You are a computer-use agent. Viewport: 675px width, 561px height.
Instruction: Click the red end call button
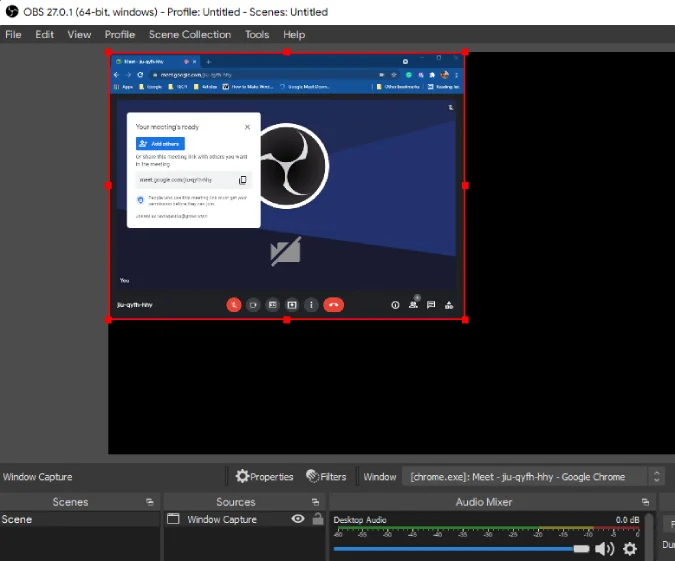tap(334, 305)
